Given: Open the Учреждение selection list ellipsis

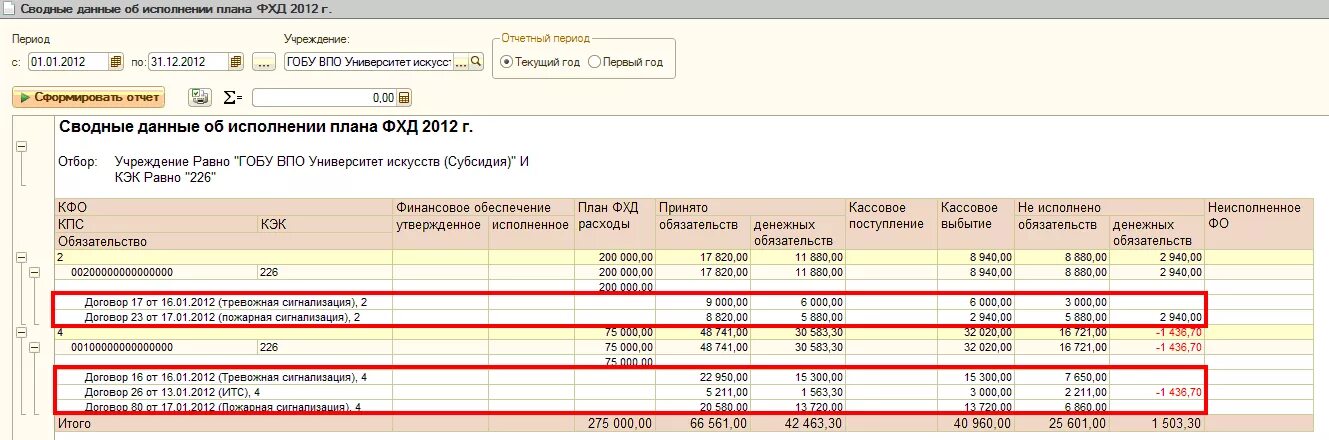Looking at the screenshot, I should (461, 62).
